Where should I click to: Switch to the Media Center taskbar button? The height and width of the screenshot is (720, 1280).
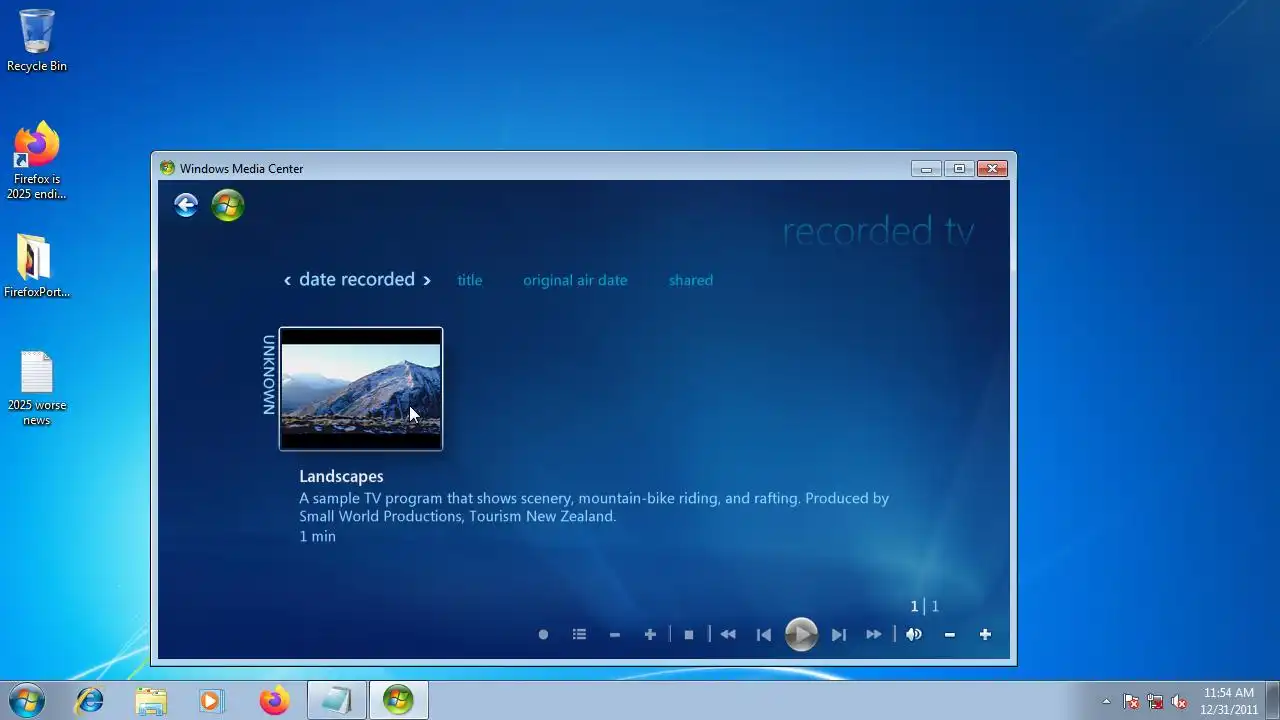(398, 701)
